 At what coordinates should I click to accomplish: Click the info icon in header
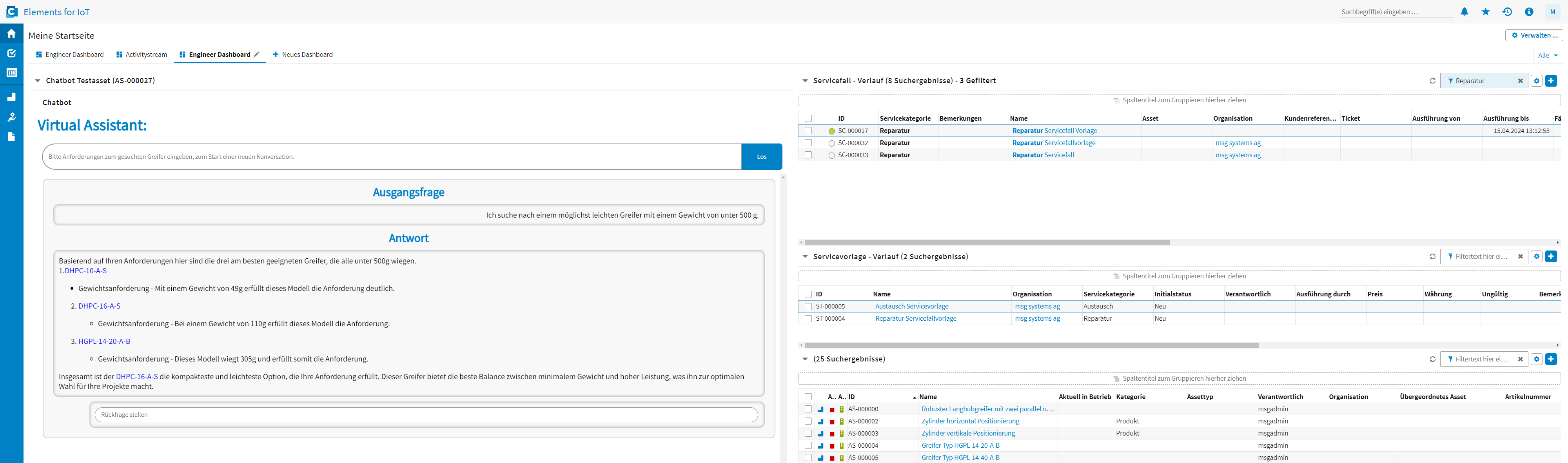(x=1529, y=11)
